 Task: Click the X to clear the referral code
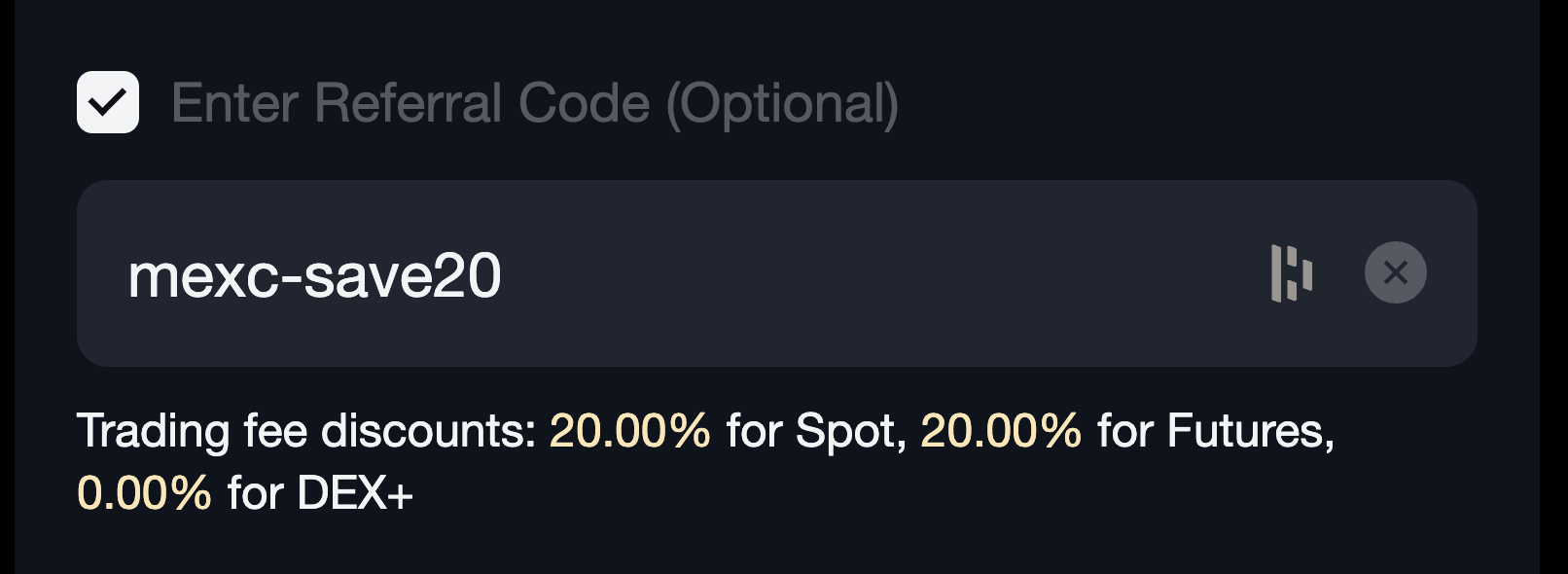1395,273
